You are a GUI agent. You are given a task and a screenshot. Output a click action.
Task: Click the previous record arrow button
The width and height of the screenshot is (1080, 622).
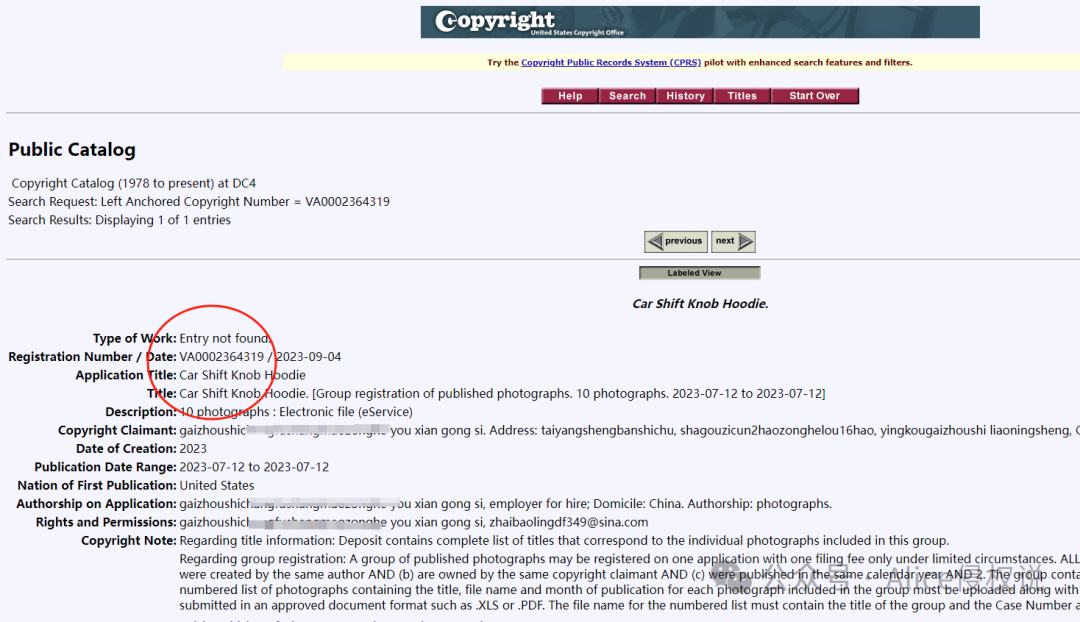point(675,241)
